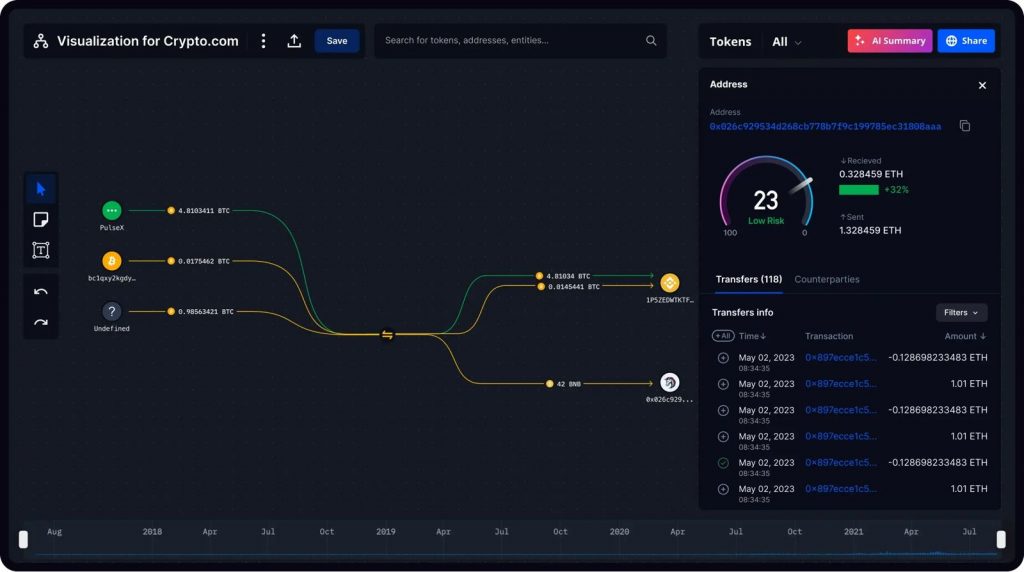Viewport: 1024px width, 572px height.
Task: Select the text box tool
Action: [x=41, y=250]
